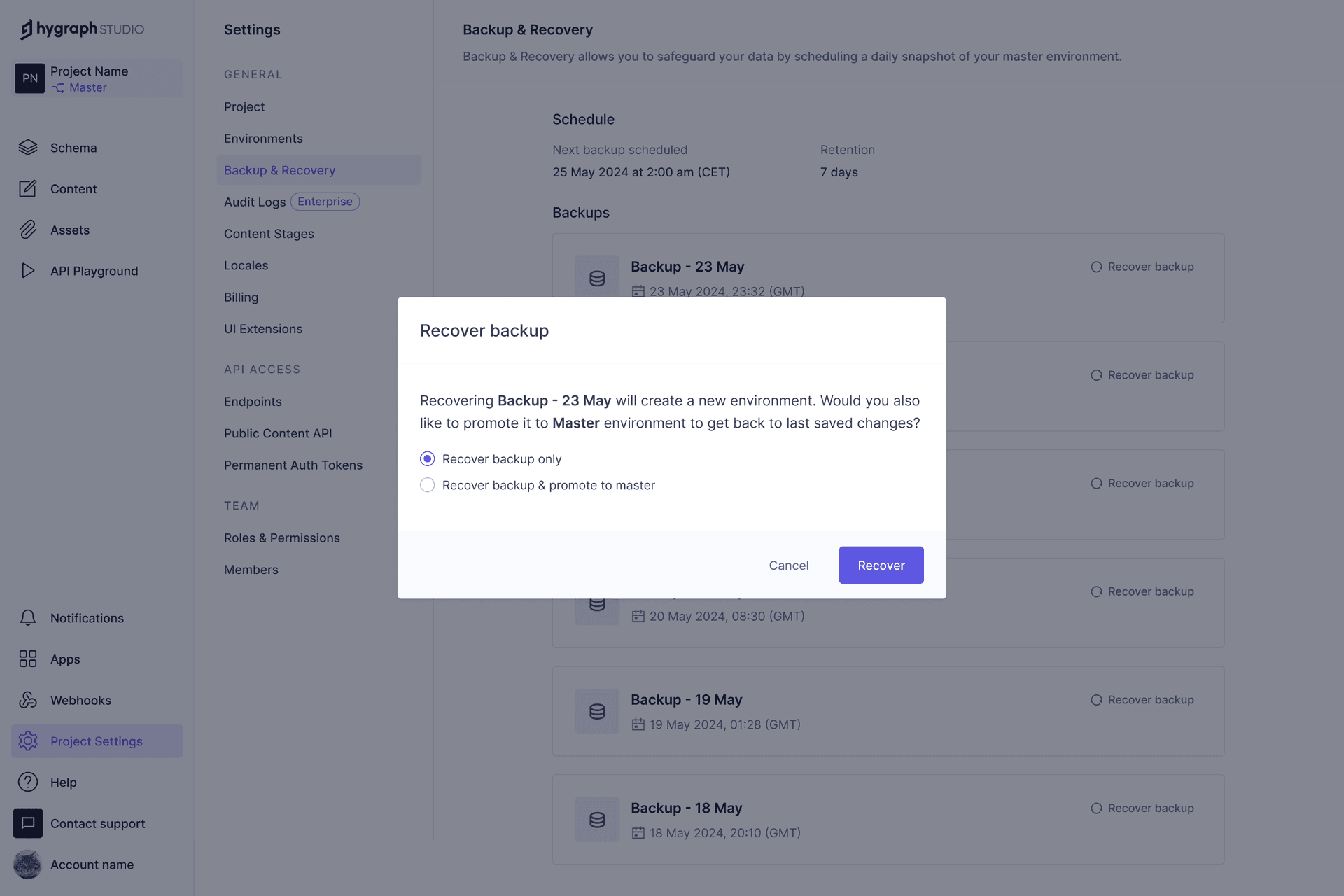This screenshot has width=1344, height=896.
Task: Click Recover backup for 19 May
Action: 1141,699
